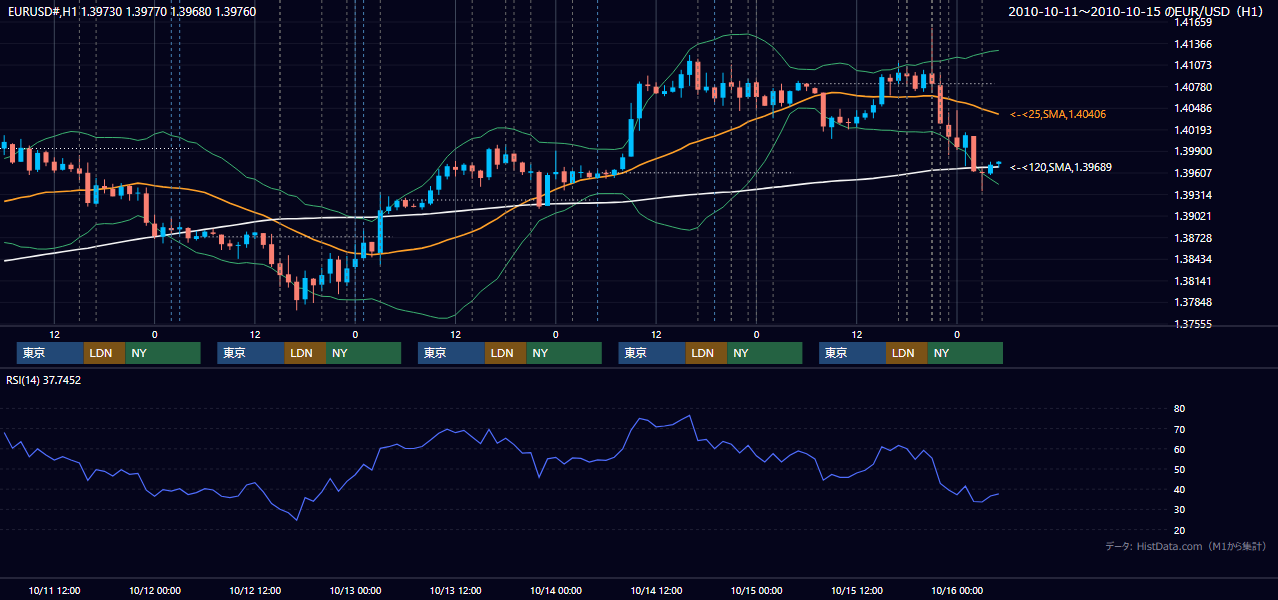Click the 10/15 00:00 time axis label
The width and height of the screenshot is (1278, 600).
[x=756, y=590]
